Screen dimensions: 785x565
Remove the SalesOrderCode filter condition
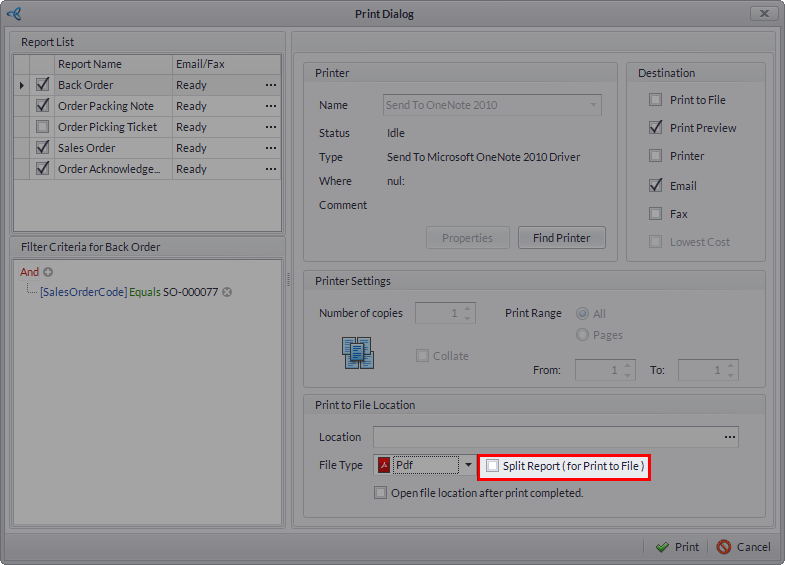click(227, 292)
